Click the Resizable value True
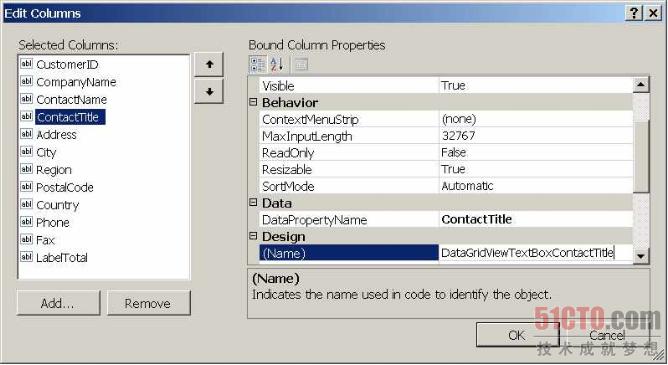 point(453,169)
